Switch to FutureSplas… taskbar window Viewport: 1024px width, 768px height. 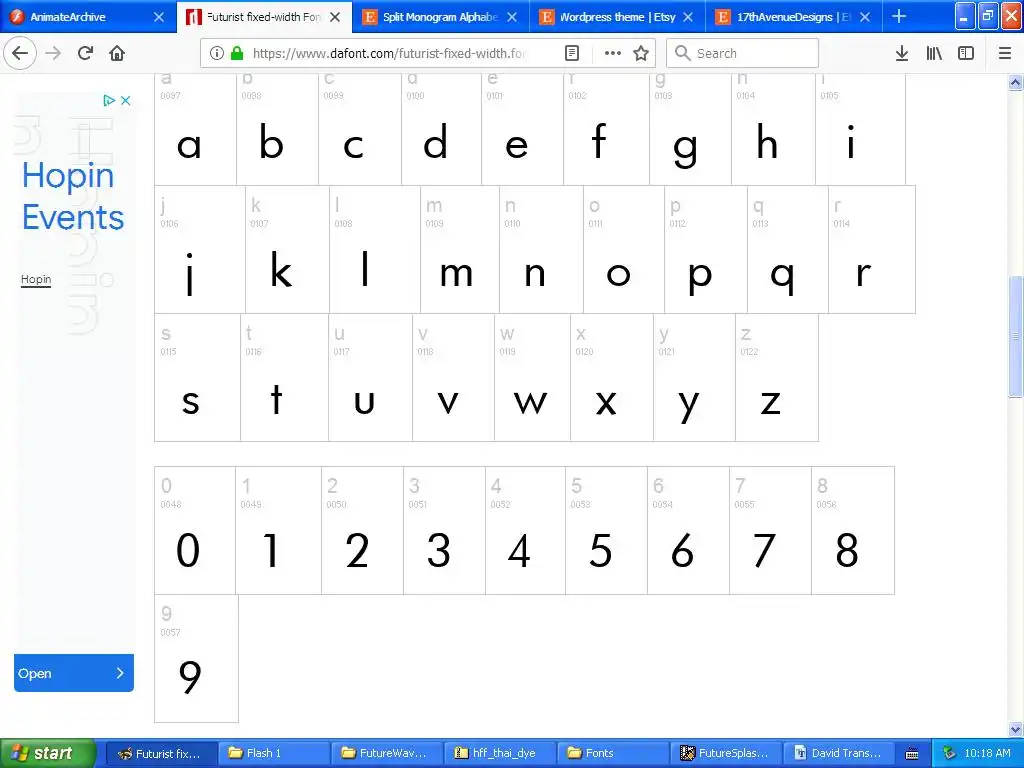point(725,753)
